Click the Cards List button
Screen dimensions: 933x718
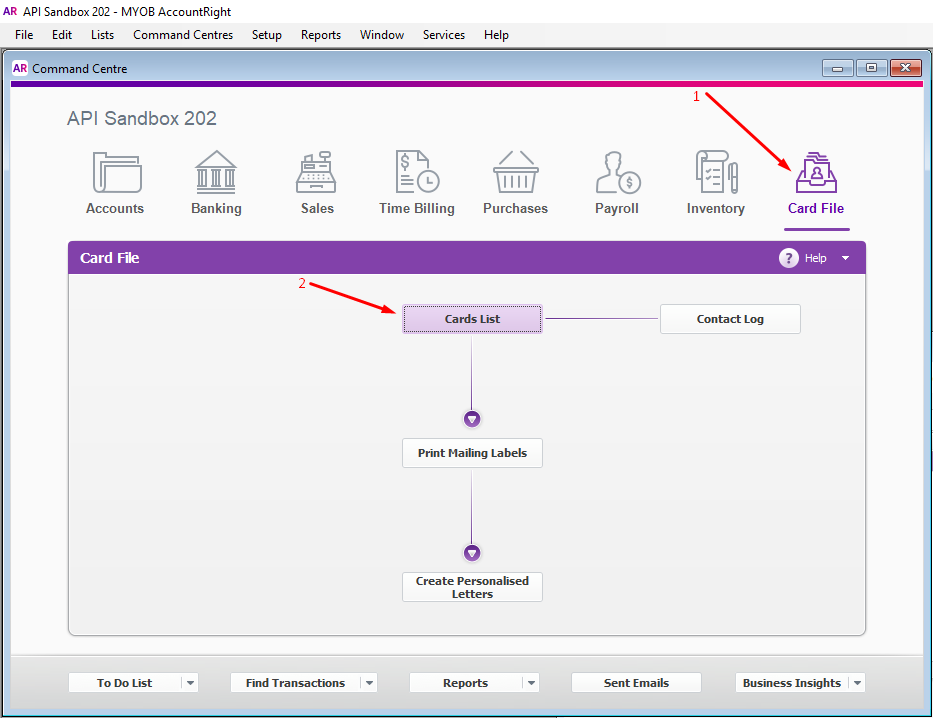[472, 319]
